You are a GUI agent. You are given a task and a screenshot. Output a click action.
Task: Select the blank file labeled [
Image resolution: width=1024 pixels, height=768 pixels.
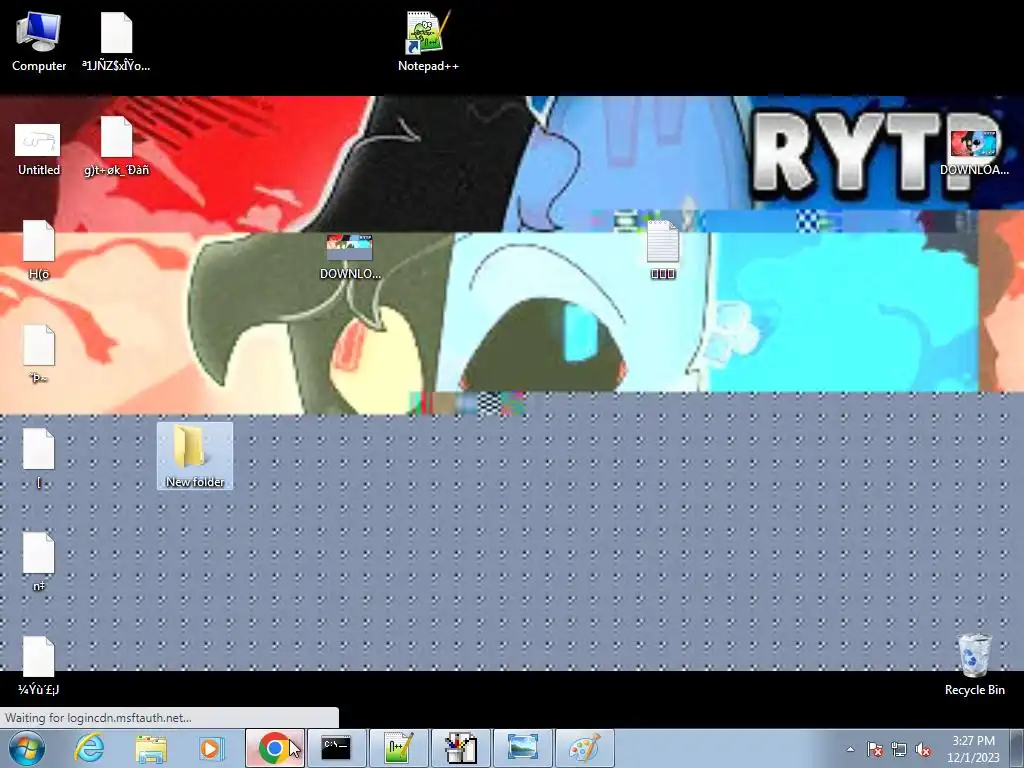point(39,458)
